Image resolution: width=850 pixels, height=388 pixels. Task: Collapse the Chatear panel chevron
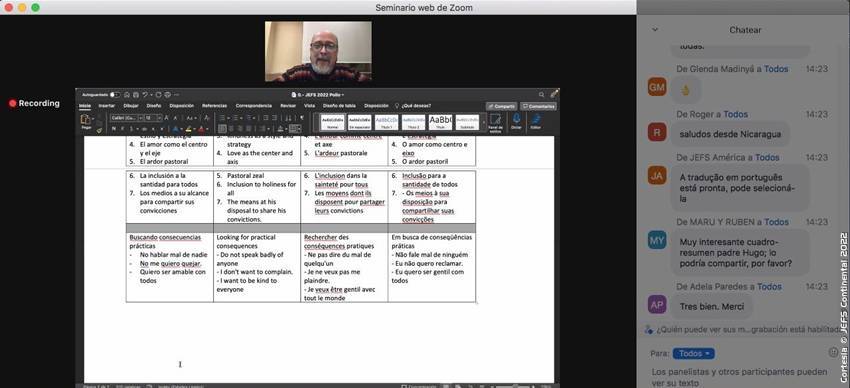tap(654, 30)
